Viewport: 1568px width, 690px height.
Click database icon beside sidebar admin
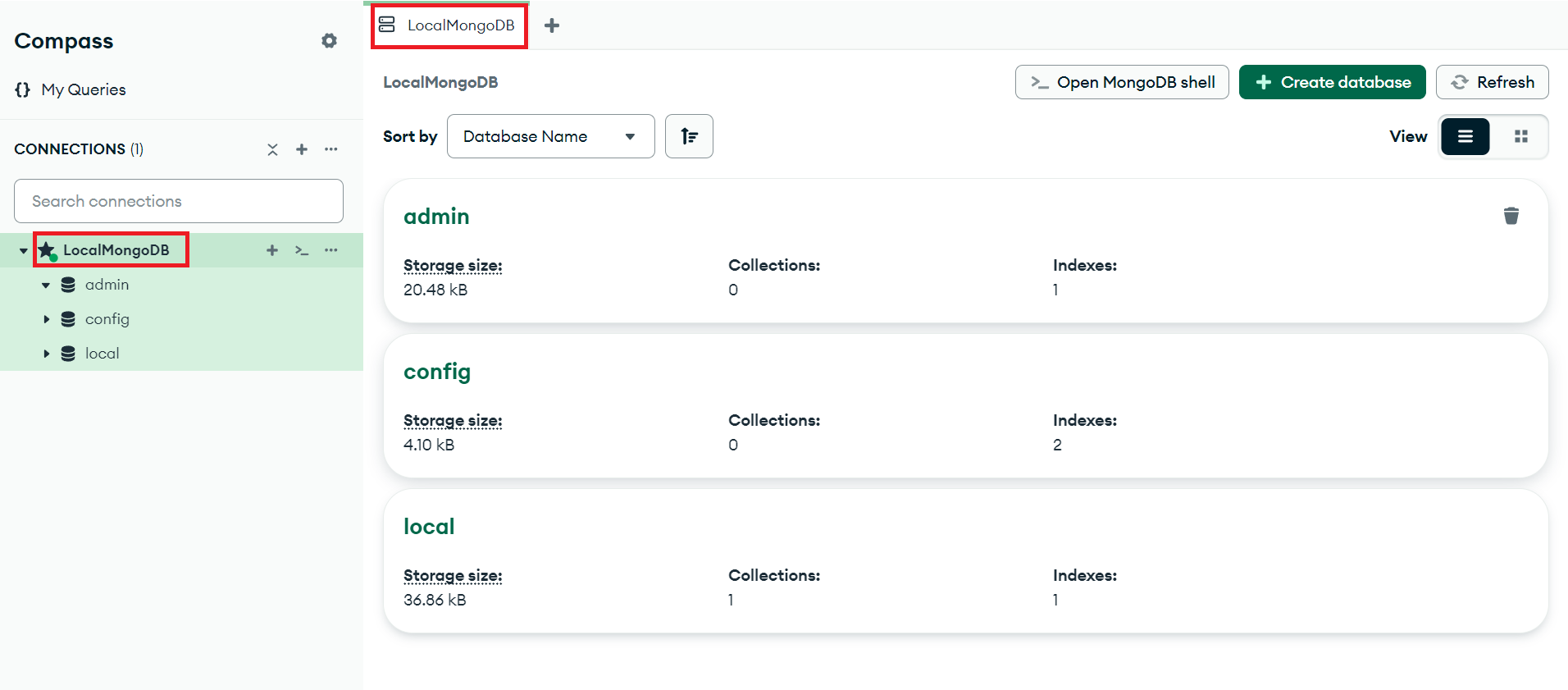coord(68,285)
